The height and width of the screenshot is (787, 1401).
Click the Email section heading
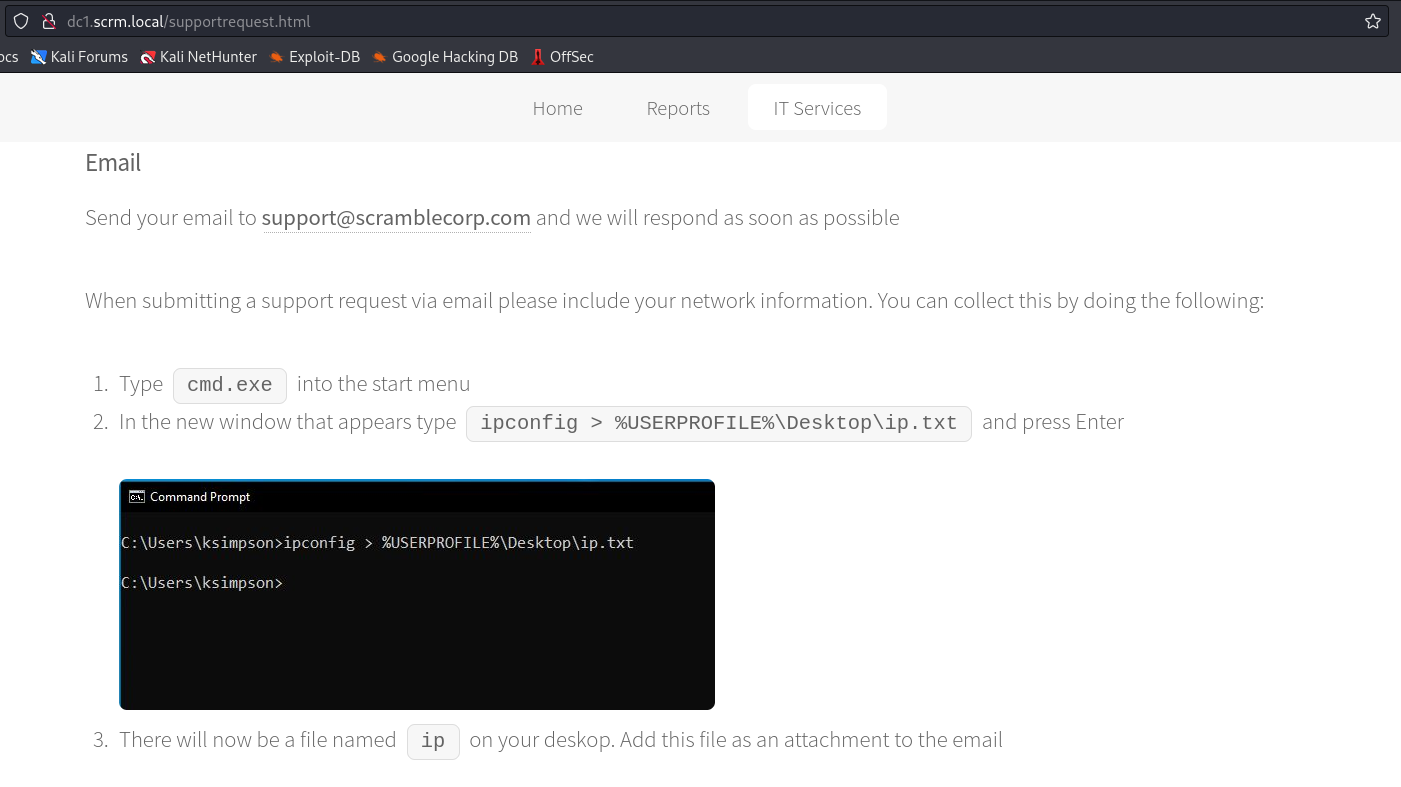pyautogui.click(x=113, y=163)
